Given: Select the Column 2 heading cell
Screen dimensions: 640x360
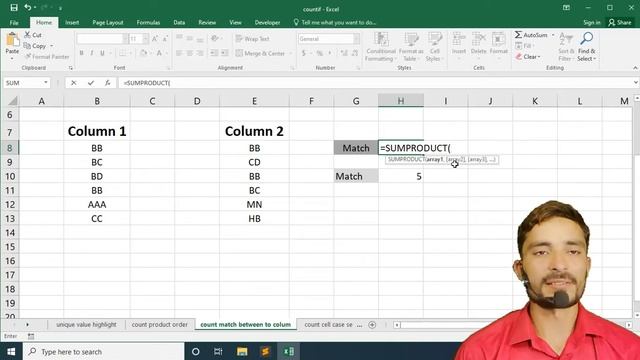Looking at the screenshot, I should 254,131.
